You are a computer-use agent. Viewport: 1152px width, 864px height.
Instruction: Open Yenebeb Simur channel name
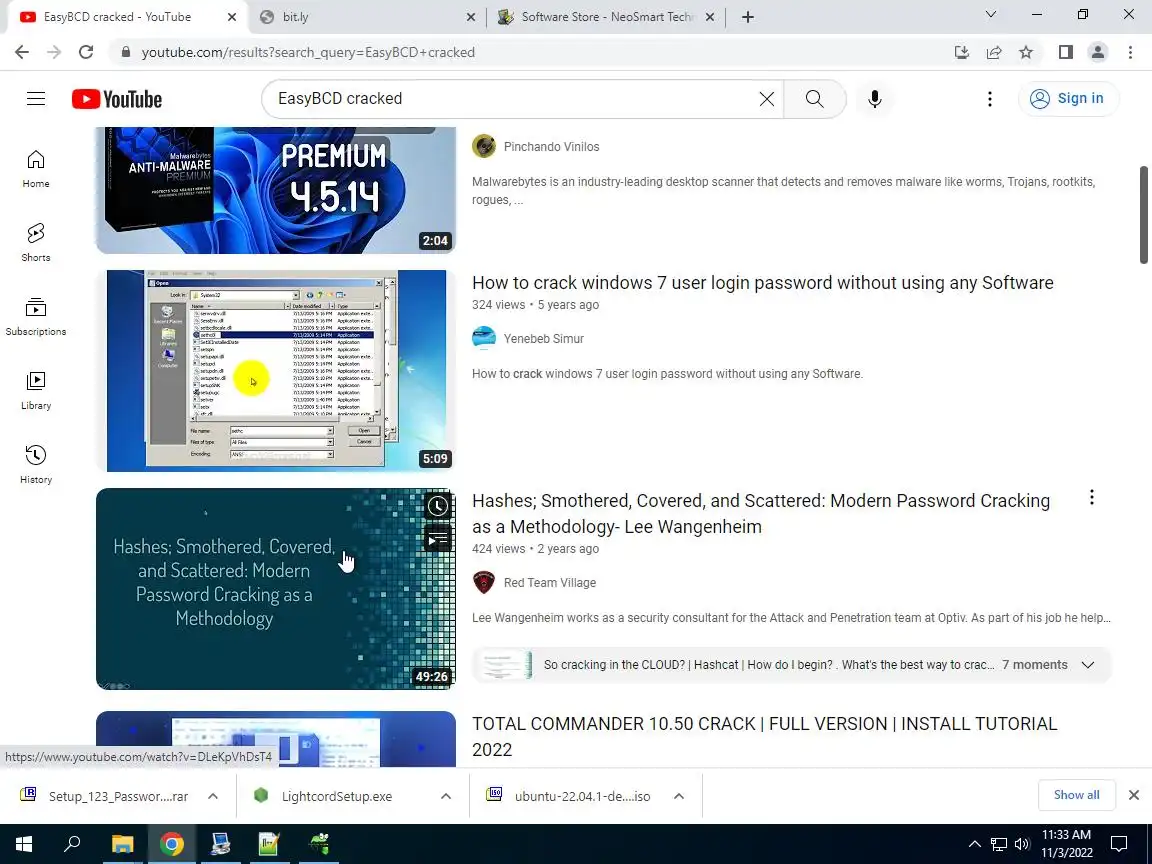click(544, 339)
